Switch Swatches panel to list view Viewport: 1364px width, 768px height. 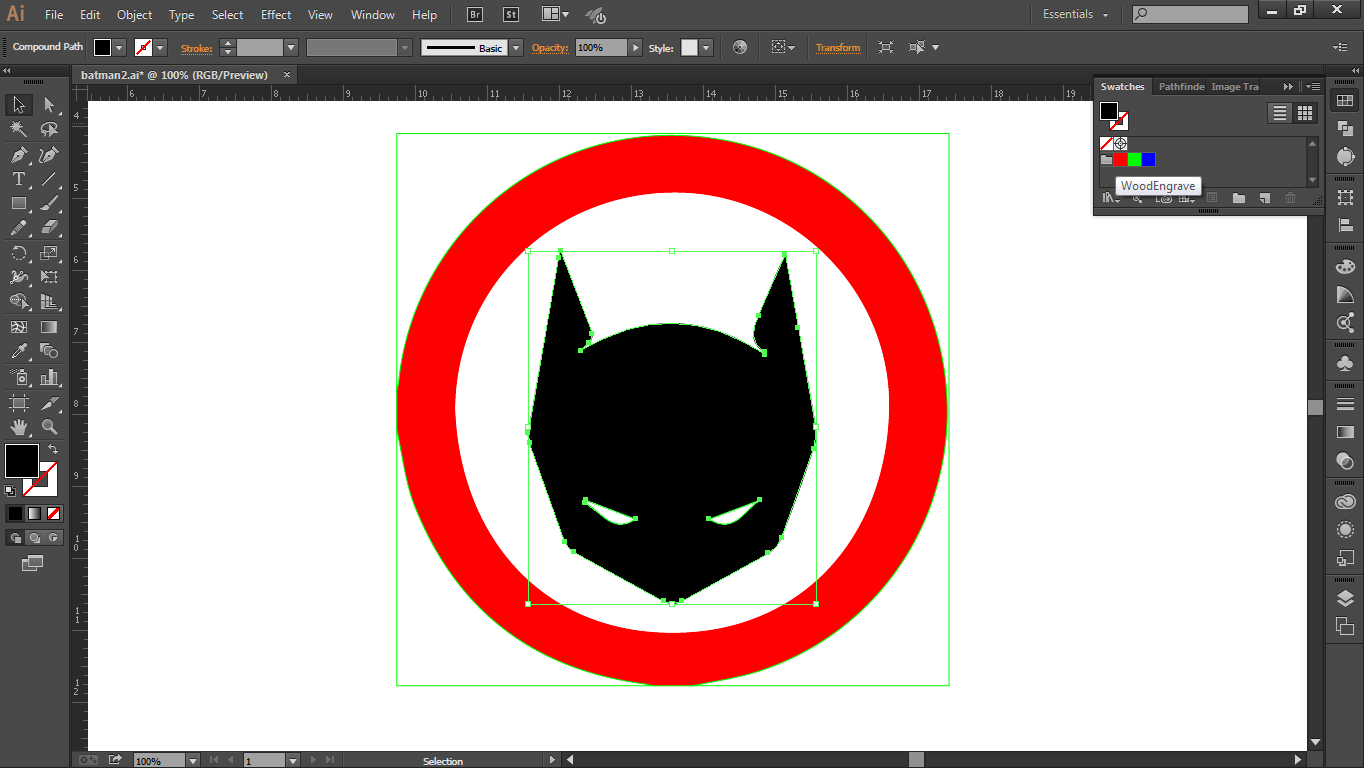(1280, 113)
